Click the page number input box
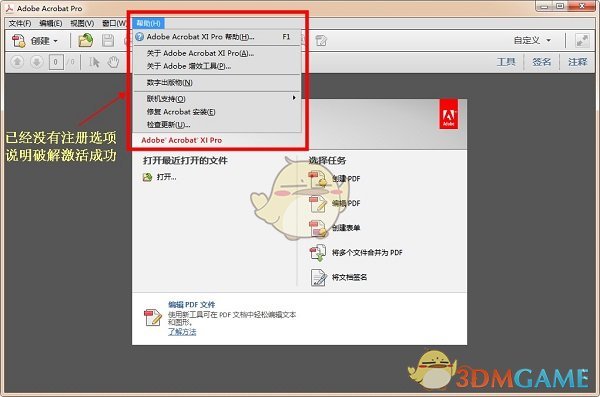This screenshot has width=600, height=397. coord(56,62)
